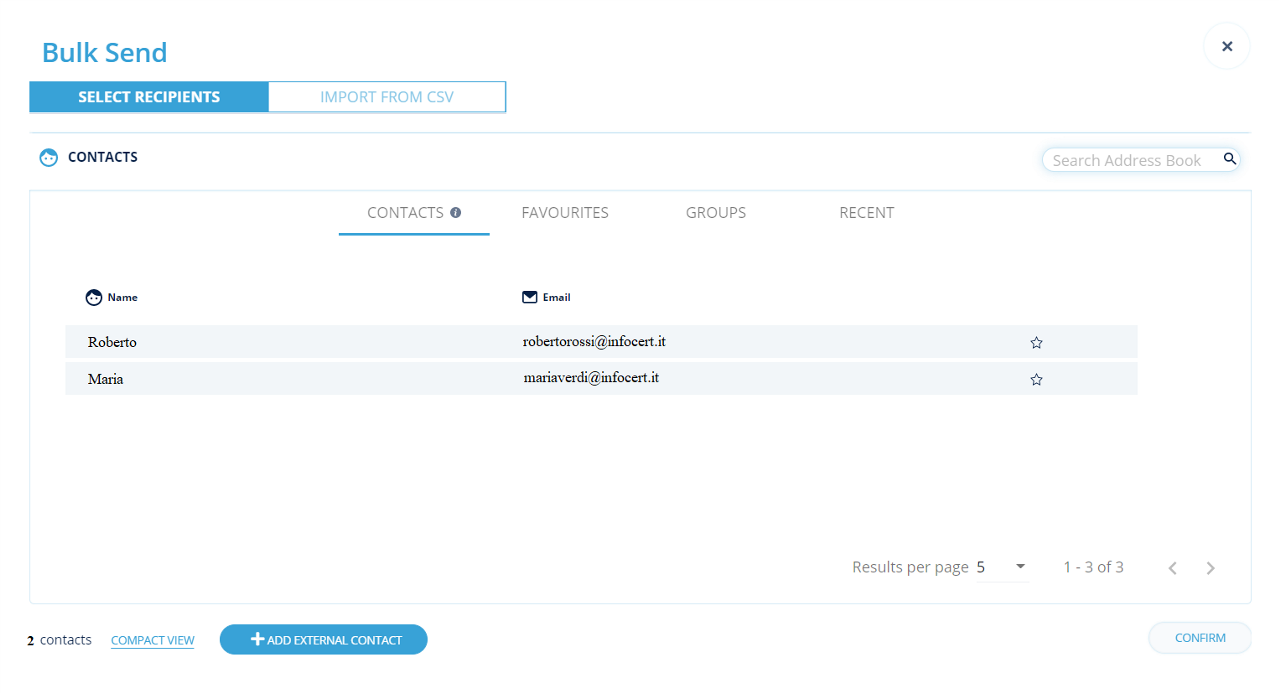Image resolution: width=1280 pixels, height=693 pixels.
Task: Click the info icon beside Contacts tab
Action: click(456, 212)
